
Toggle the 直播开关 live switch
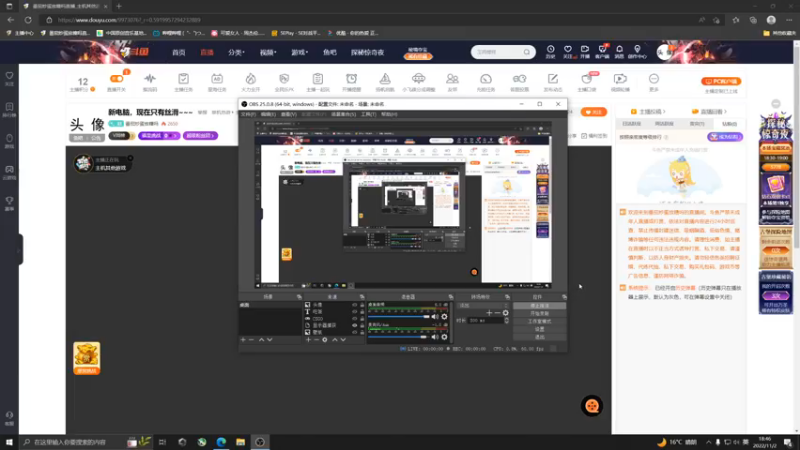coord(116,79)
